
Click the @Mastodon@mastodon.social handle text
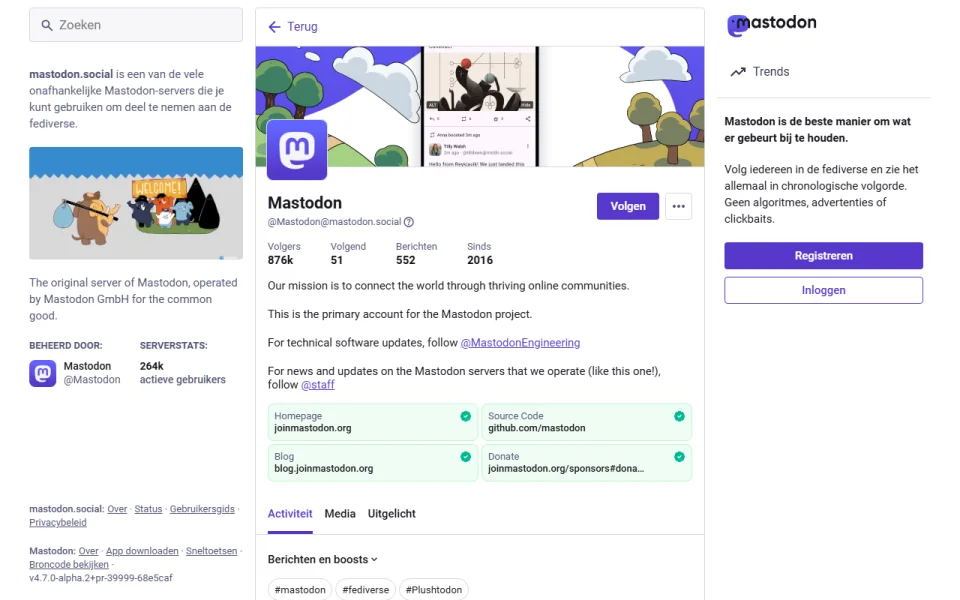click(334, 222)
